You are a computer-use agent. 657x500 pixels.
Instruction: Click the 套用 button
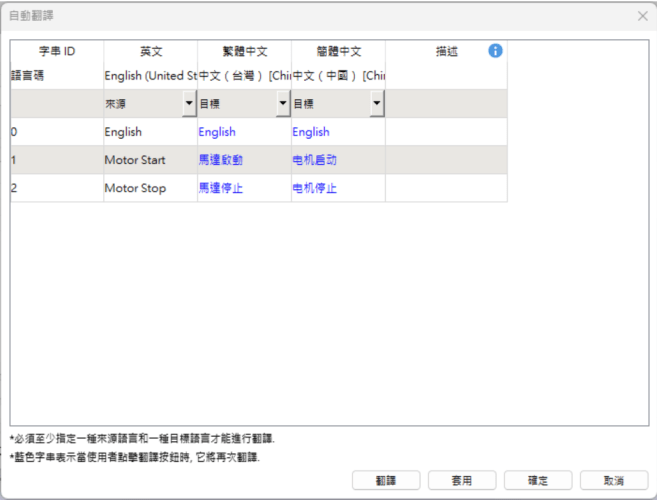tap(462, 481)
